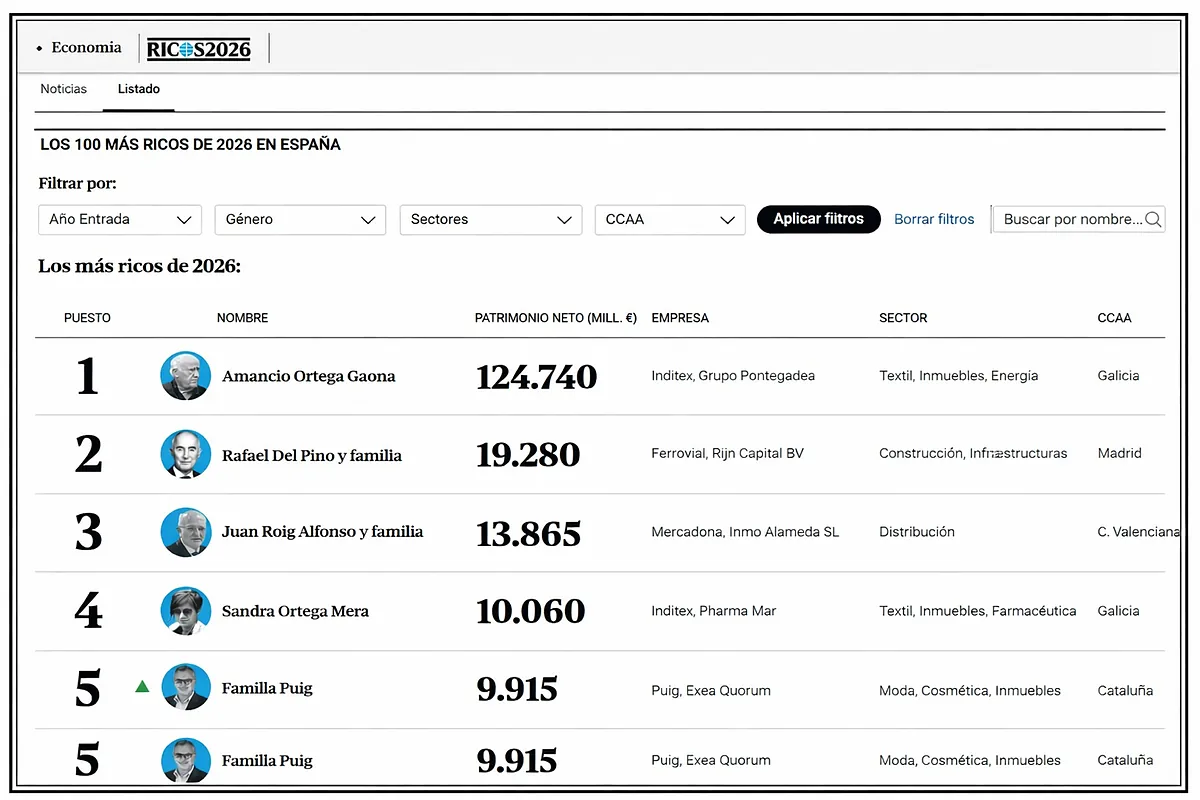Click Juan Roig Alfonso's portrait photo
Viewport: 1200px width, 800px height.
[x=185, y=532]
